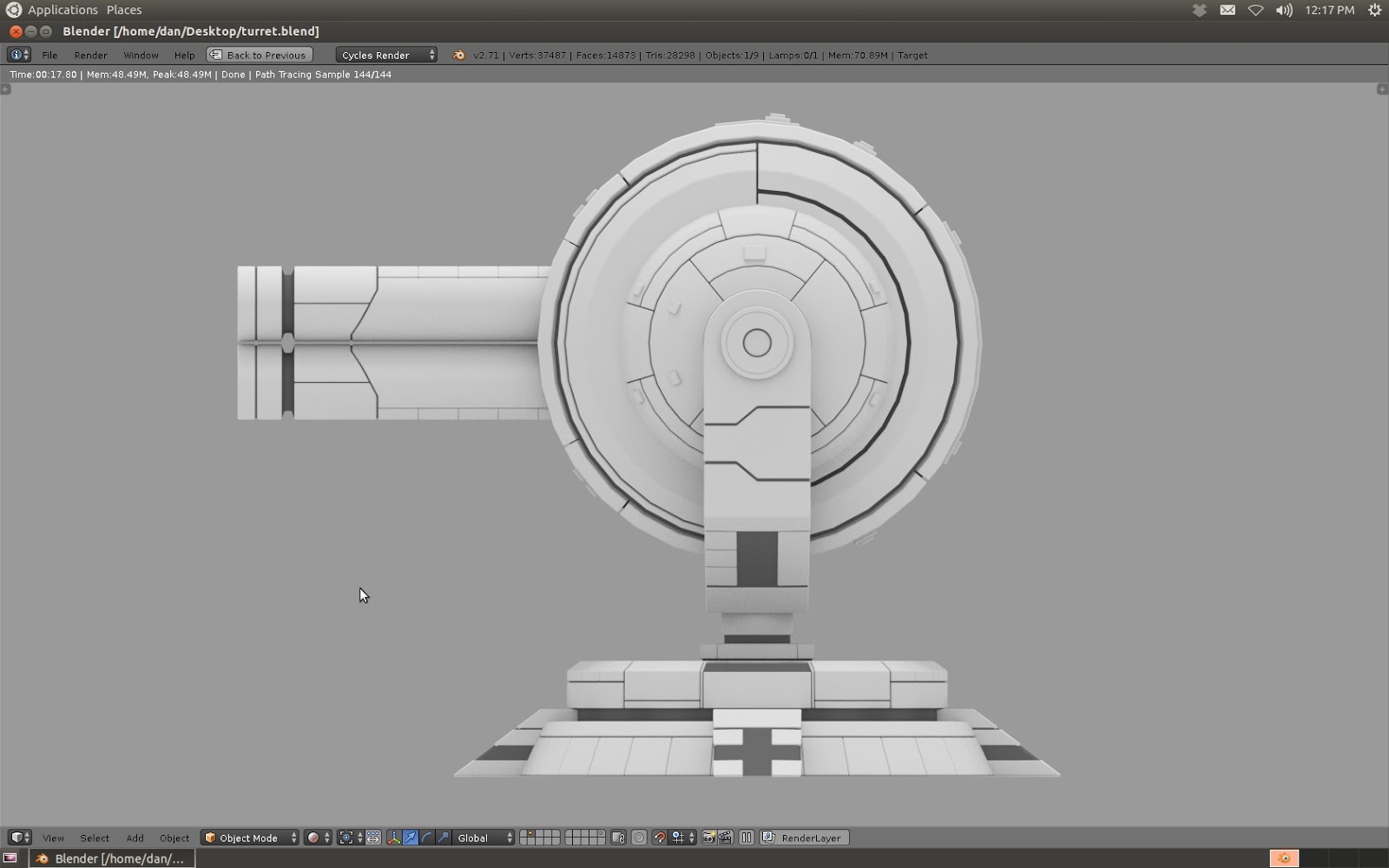This screenshot has height=868, width=1389.
Task: Open the Render menu in top header
Action: 90,55
